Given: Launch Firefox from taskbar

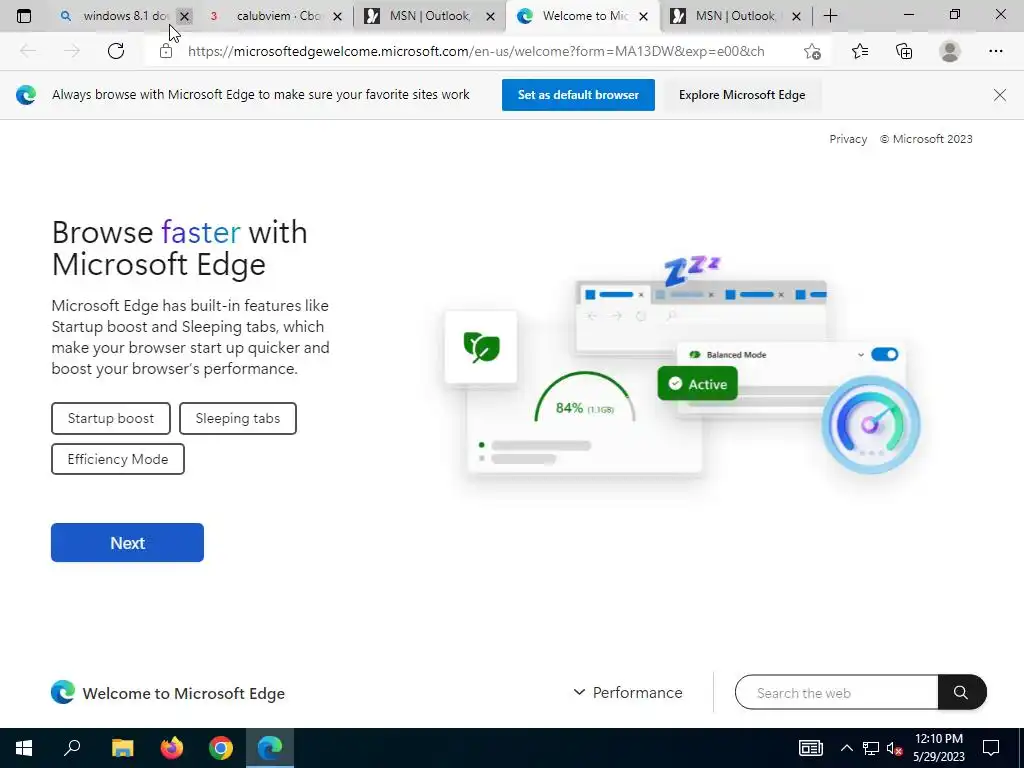Looking at the screenshot, I should 172,748.
